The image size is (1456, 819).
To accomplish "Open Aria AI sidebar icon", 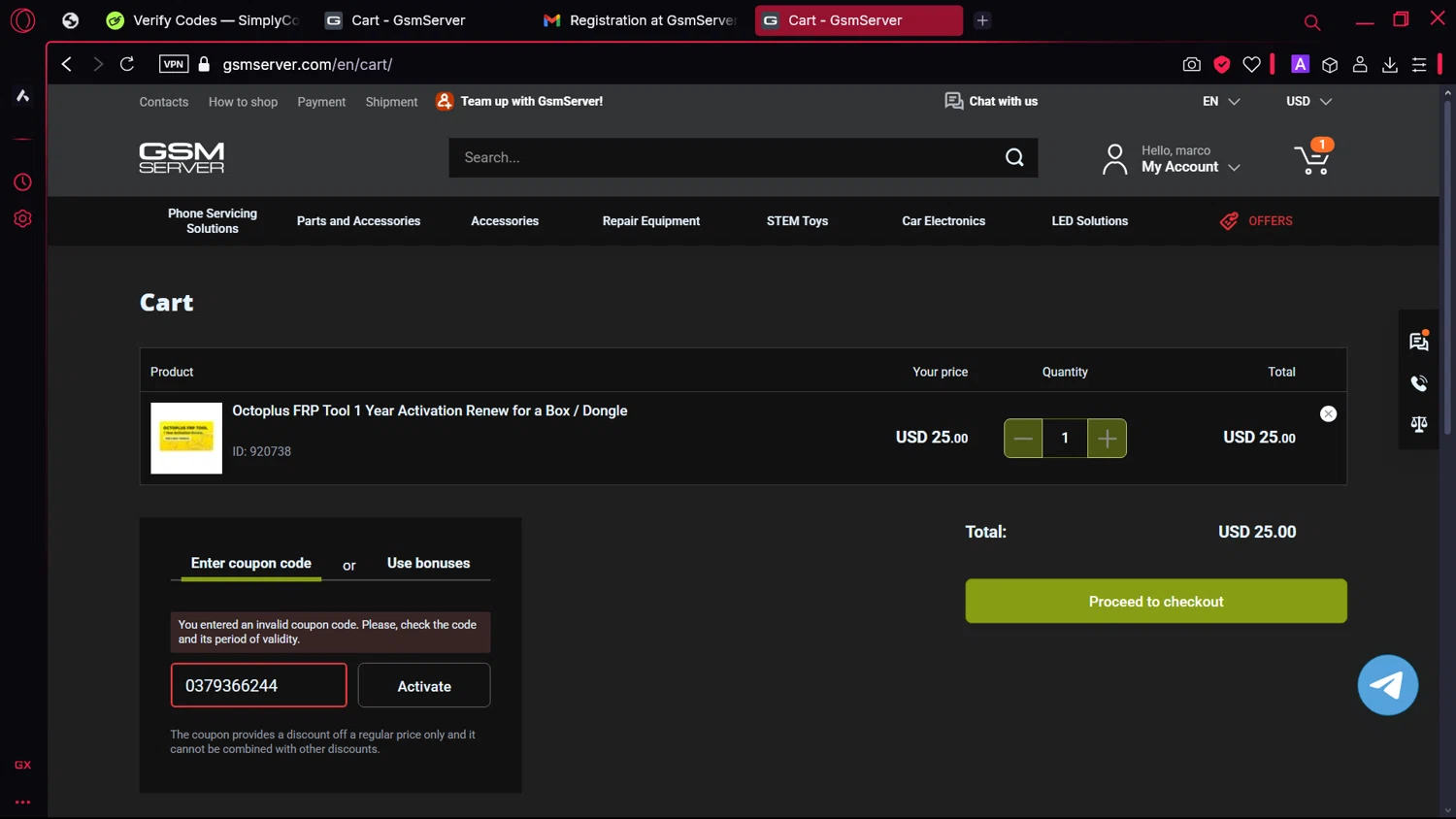I will pyautogui.click(x=22, y=95).
